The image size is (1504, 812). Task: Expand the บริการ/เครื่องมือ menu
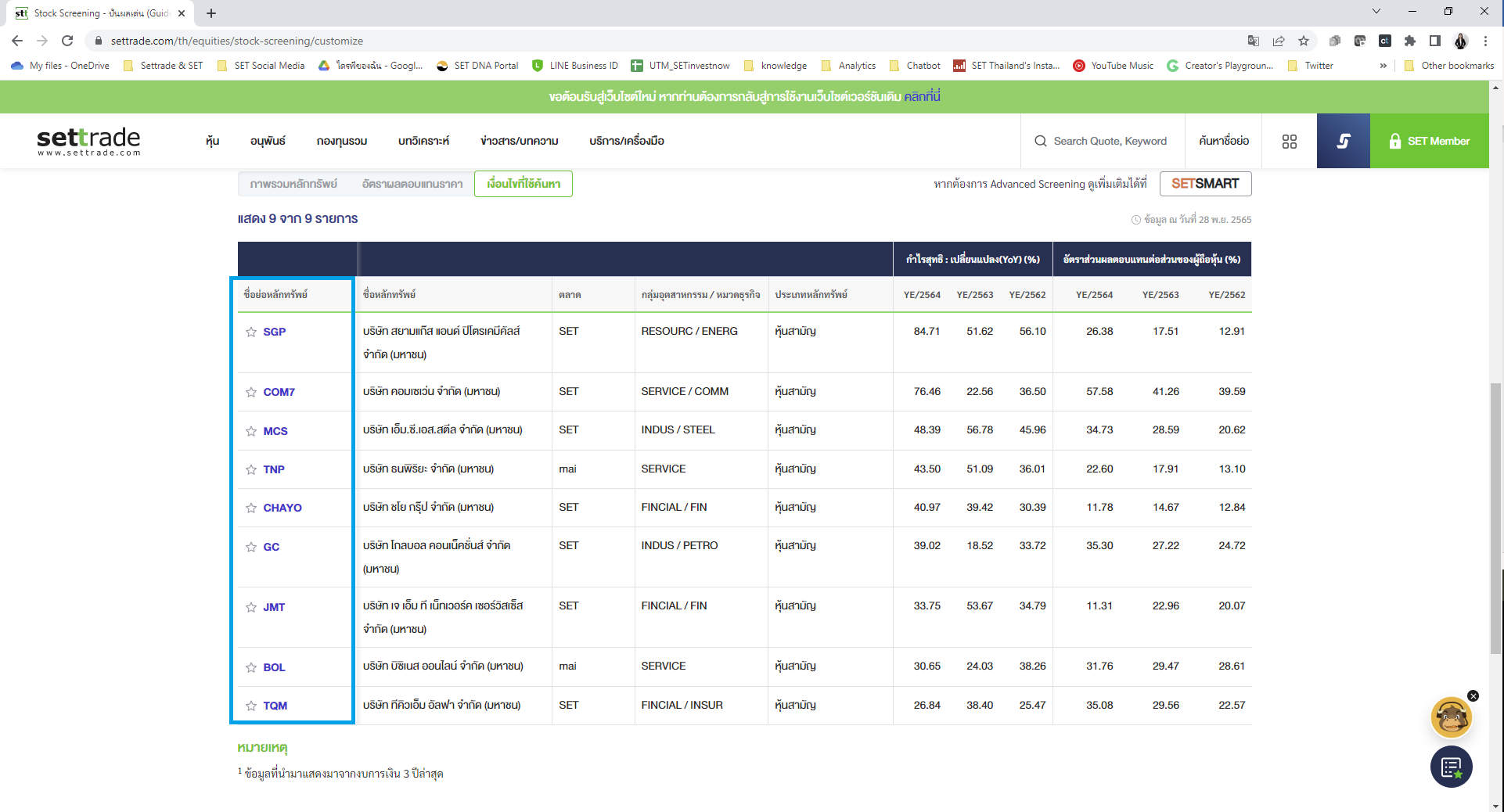point(626,142)
